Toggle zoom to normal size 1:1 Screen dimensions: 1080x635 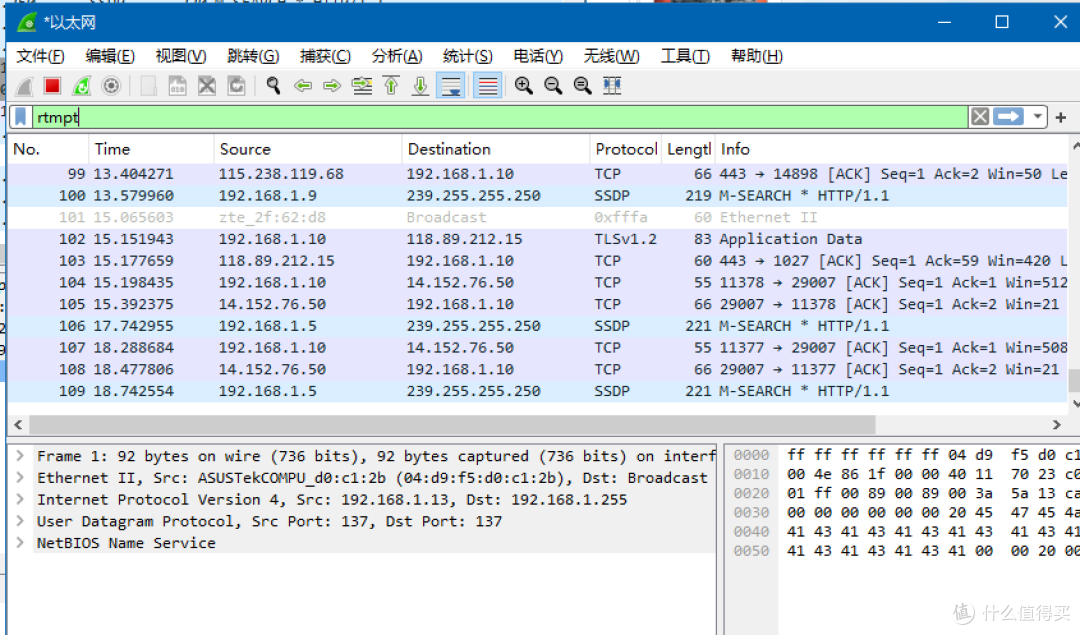[582, 86]
